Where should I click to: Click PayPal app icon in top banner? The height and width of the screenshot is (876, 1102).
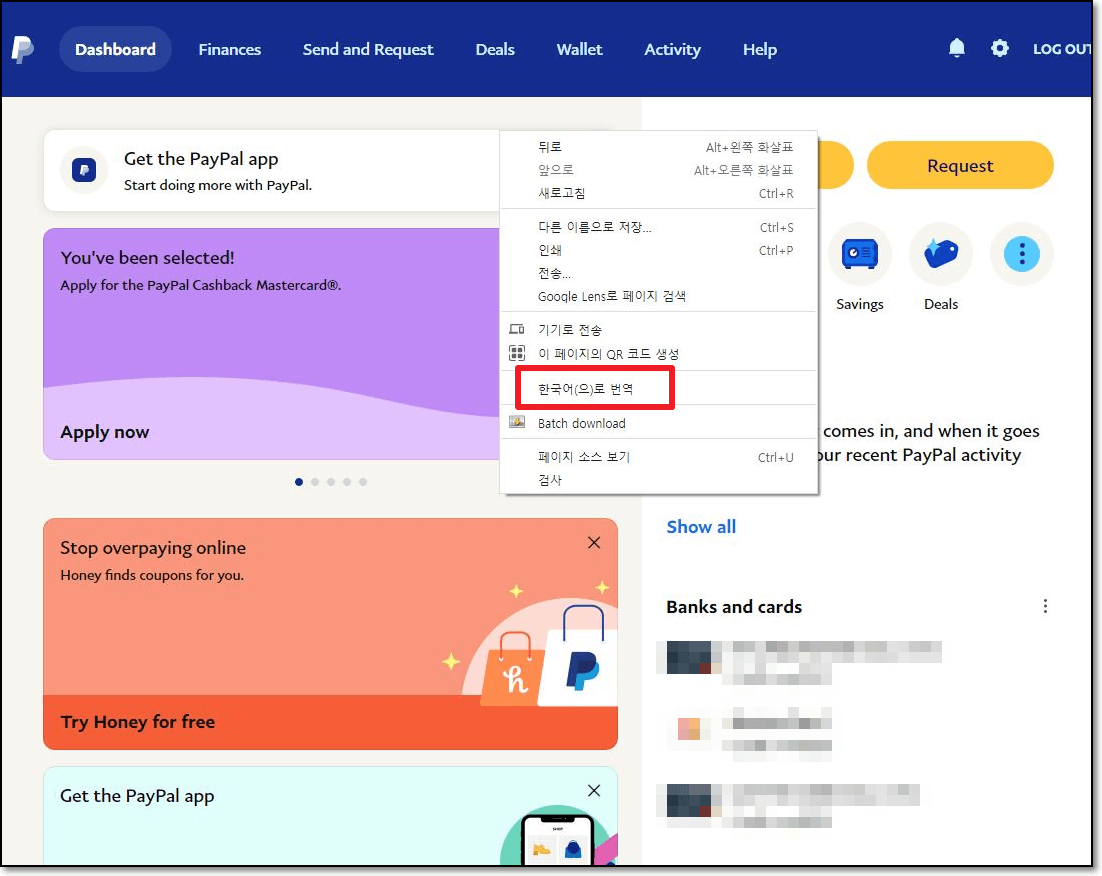[x=84, y=170]
